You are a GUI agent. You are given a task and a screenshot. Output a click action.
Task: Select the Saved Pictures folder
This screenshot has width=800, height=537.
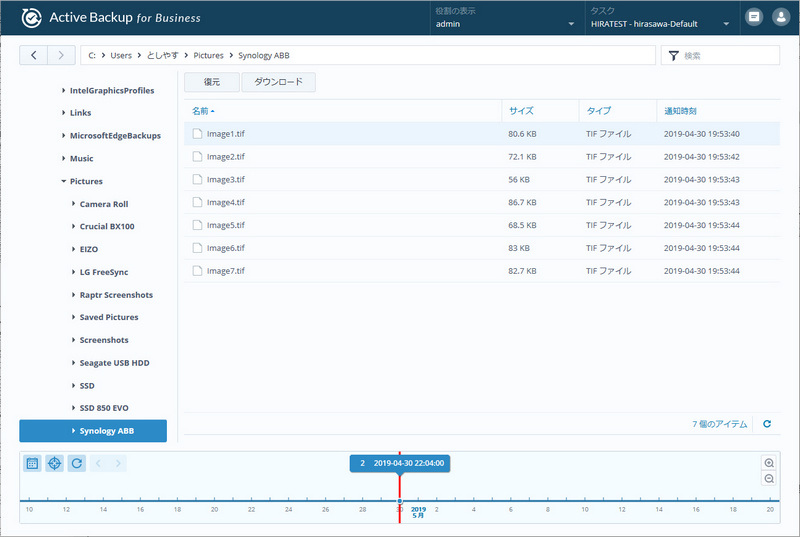coord(109,317)
